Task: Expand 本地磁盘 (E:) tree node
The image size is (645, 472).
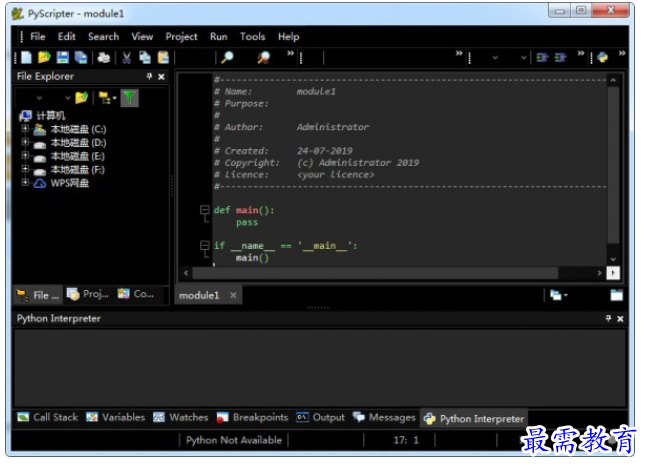Action: (x=26, y=156)
